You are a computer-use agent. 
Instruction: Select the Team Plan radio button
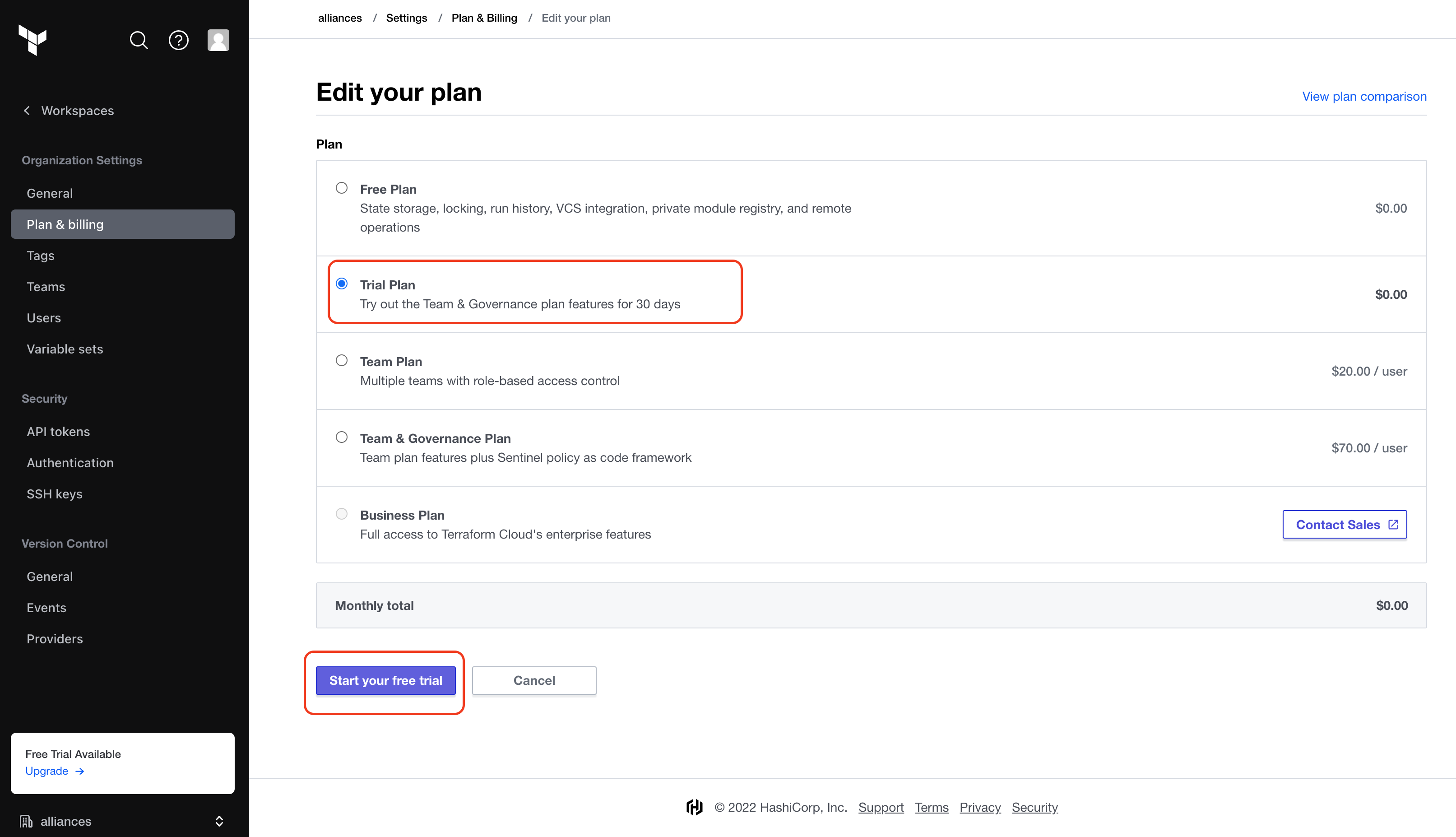click(x=342, y=360)
